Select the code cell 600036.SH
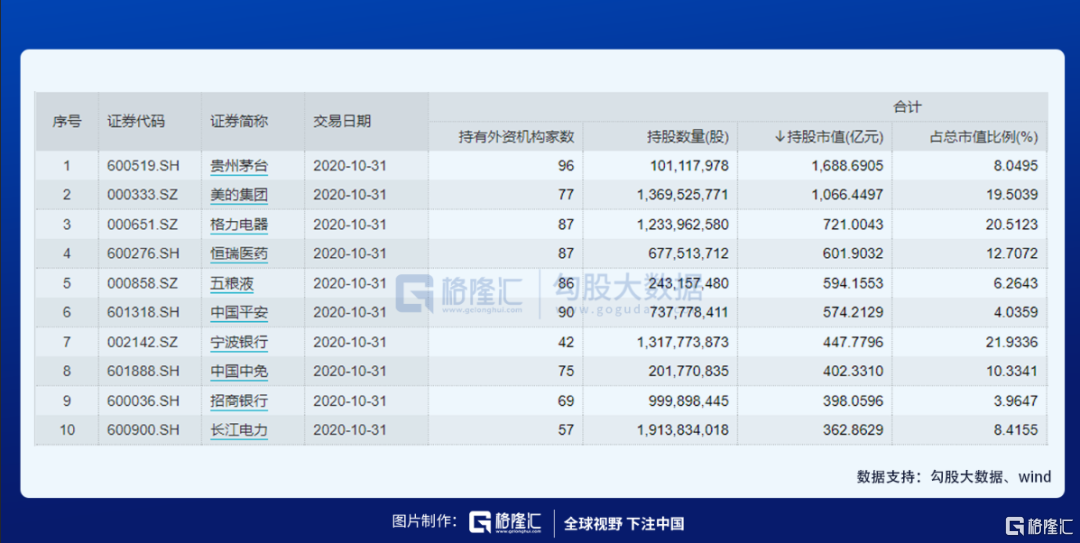 pyautogui.click(x=143, y=401)
